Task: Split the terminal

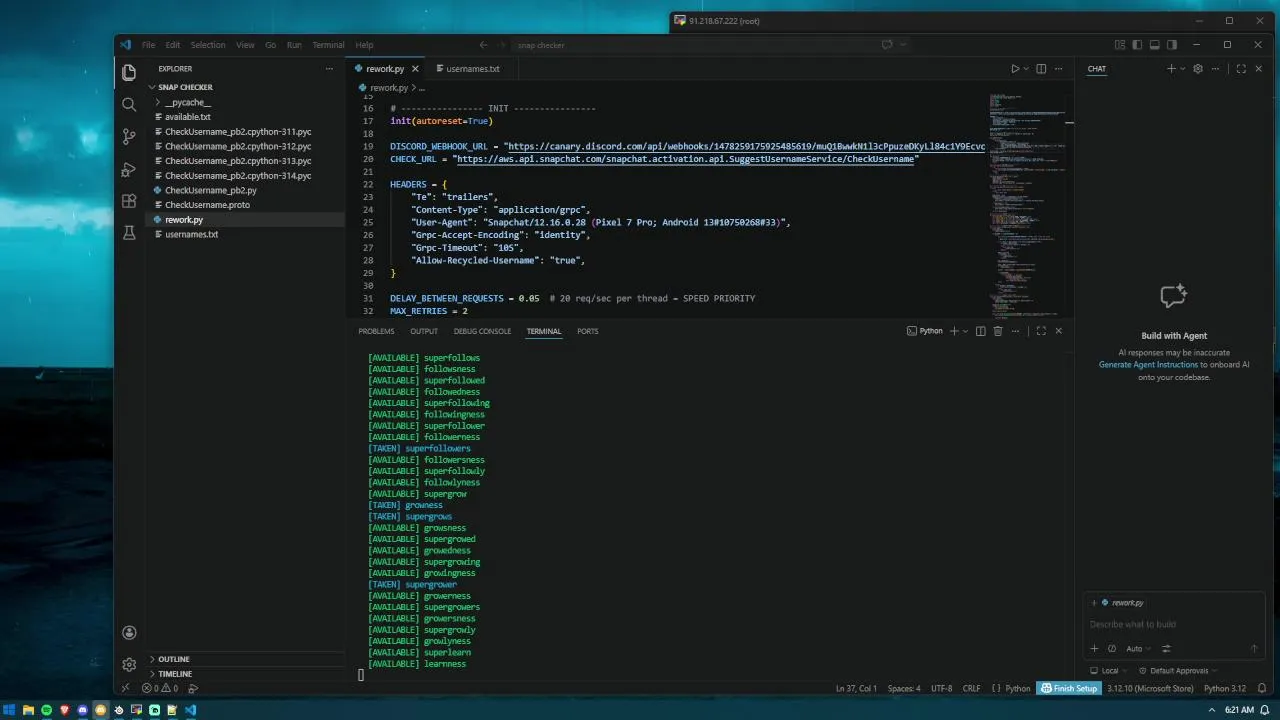Action: (980, 331)
